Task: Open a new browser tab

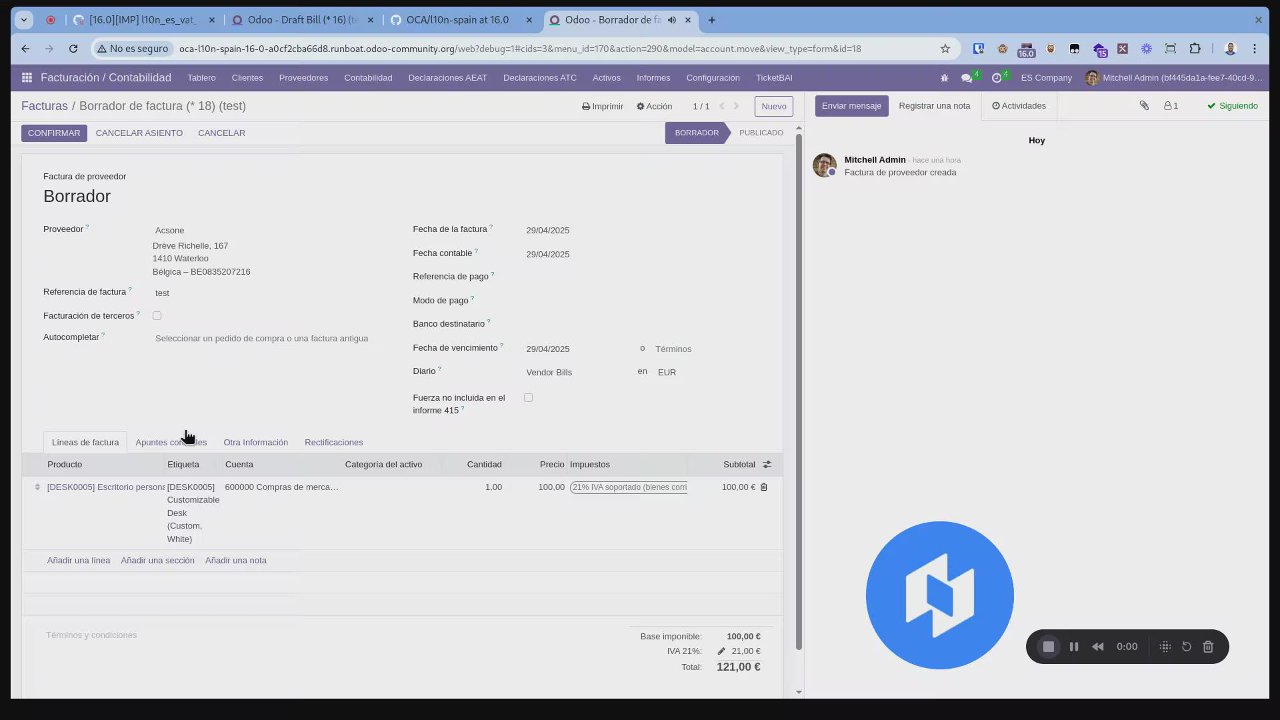Action: 712,20
